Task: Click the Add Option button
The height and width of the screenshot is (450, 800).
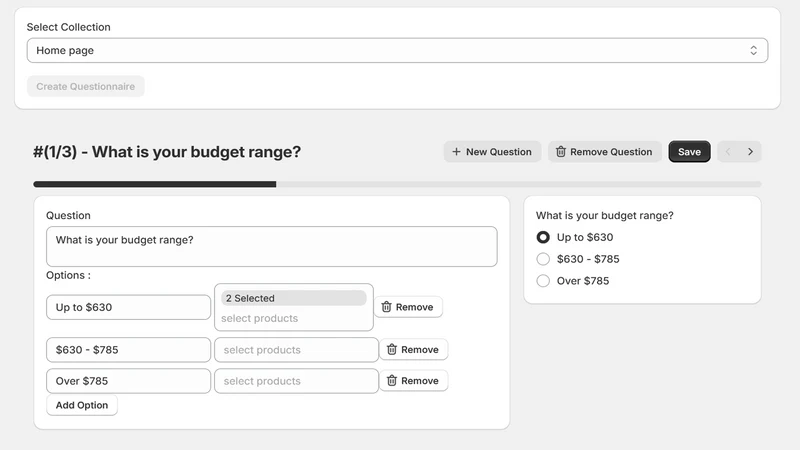Action: (x=82, y=405)
